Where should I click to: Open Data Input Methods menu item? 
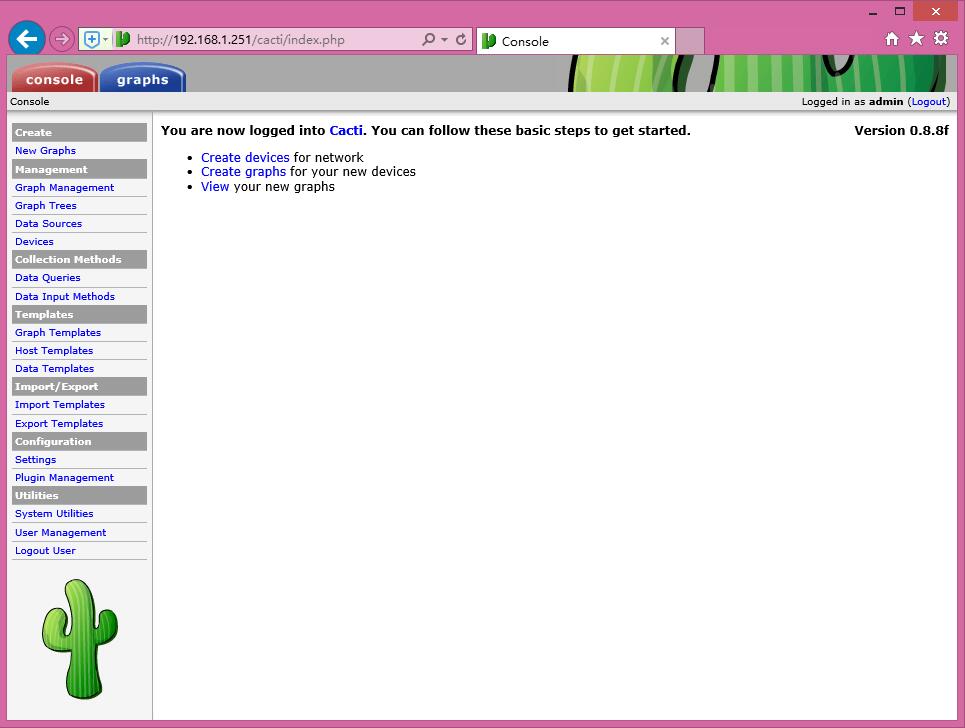click(x=65, y=297)
